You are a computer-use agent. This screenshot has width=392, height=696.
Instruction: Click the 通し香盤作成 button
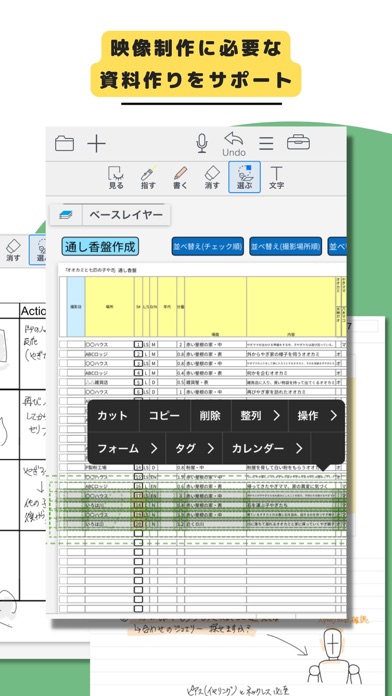coord(100,246)
